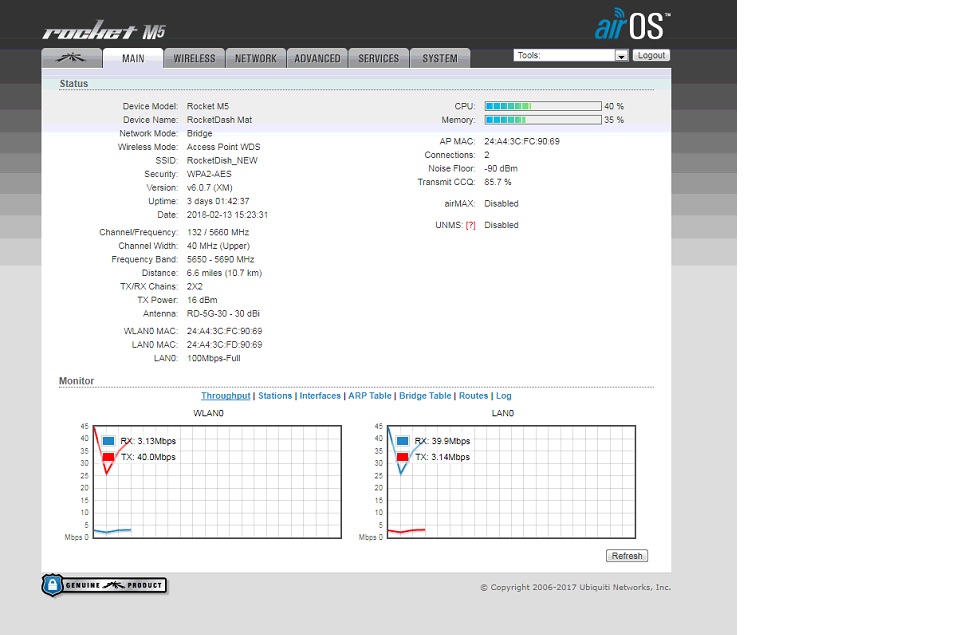
Task: Select the Noise Floor value -90 dBm
Action: tap(501, 168)
